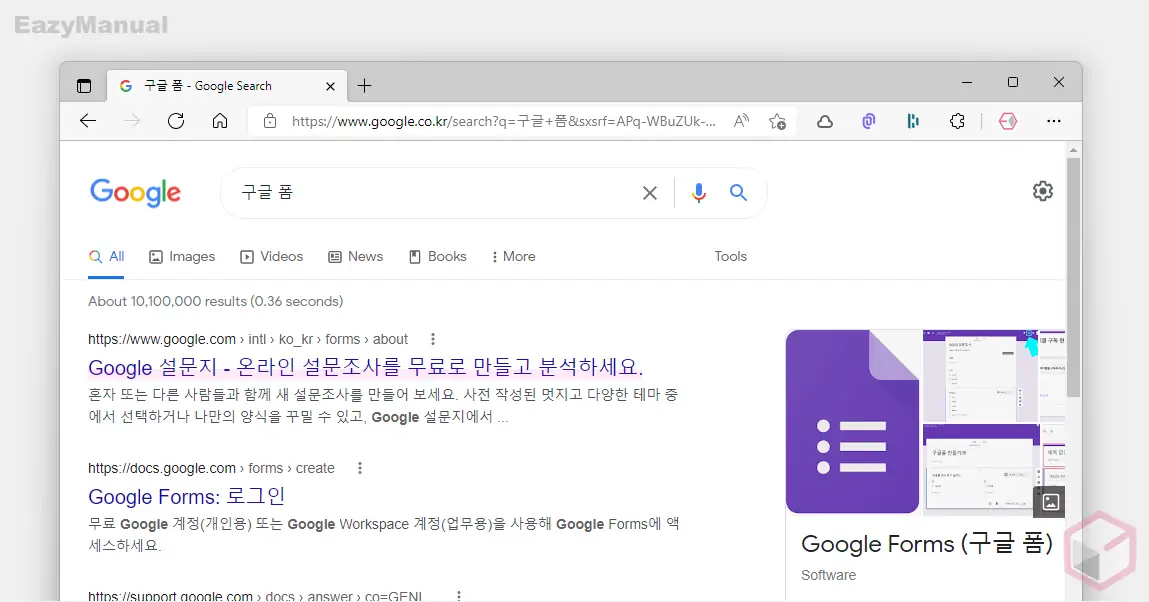Click the scrollbar up arrow
1149x602 pixels.
pyautogui.click(x=1074, y=150)
